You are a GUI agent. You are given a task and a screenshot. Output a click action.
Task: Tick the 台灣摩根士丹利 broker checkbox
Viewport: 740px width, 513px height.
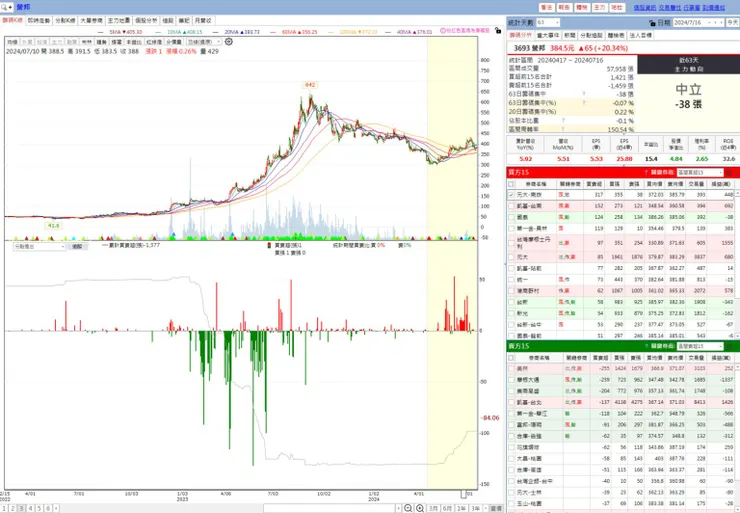pos(511,243)
